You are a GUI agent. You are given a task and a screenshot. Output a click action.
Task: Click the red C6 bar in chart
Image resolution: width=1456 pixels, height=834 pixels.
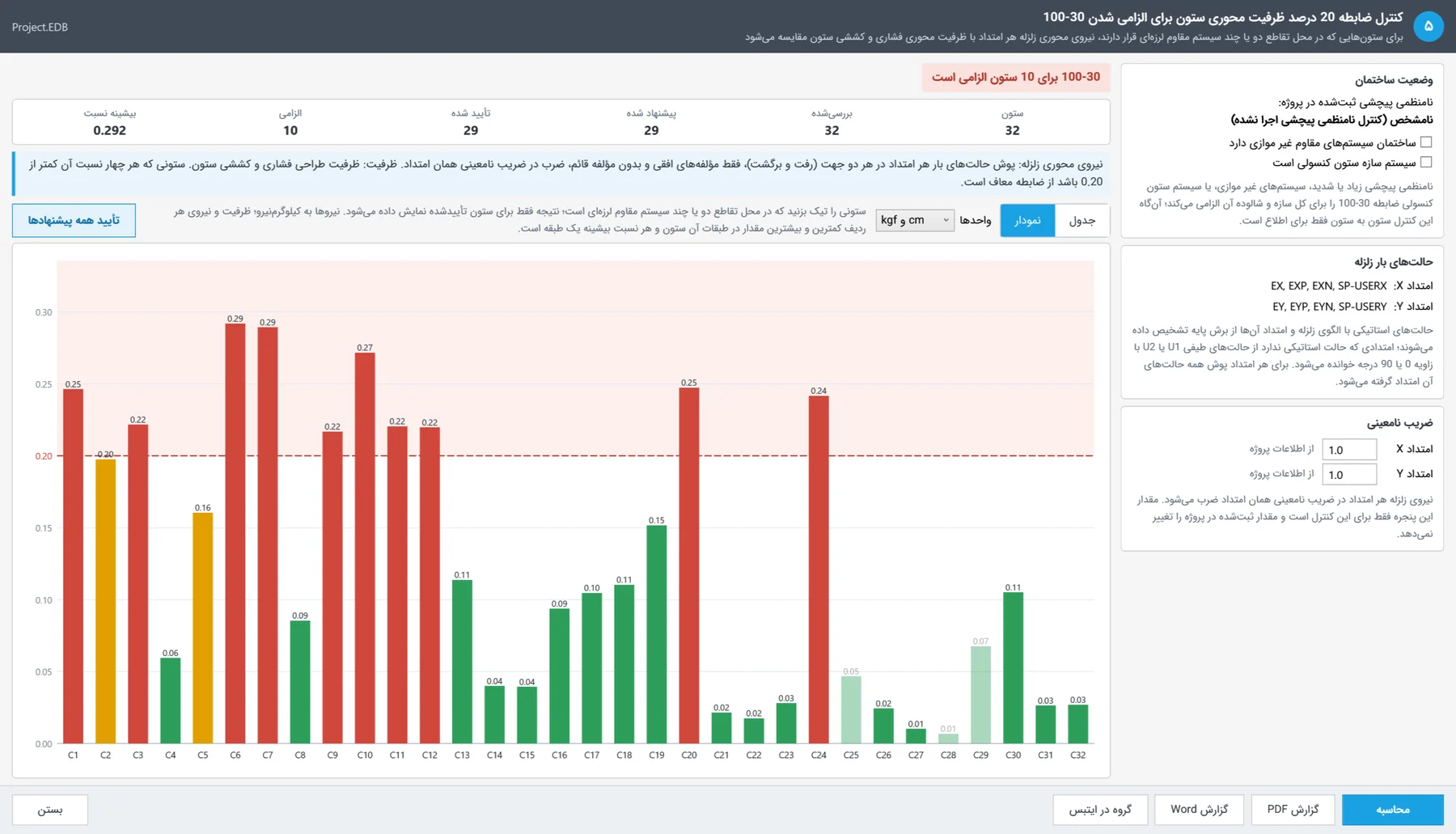[x=235, y=534]
